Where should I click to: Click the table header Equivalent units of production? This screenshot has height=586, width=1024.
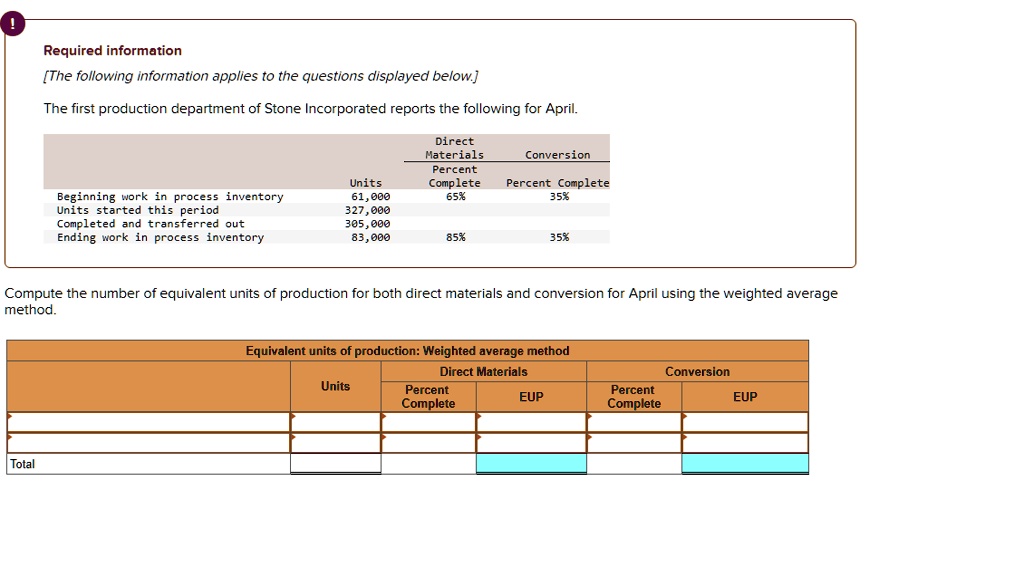tap(407, 351)
